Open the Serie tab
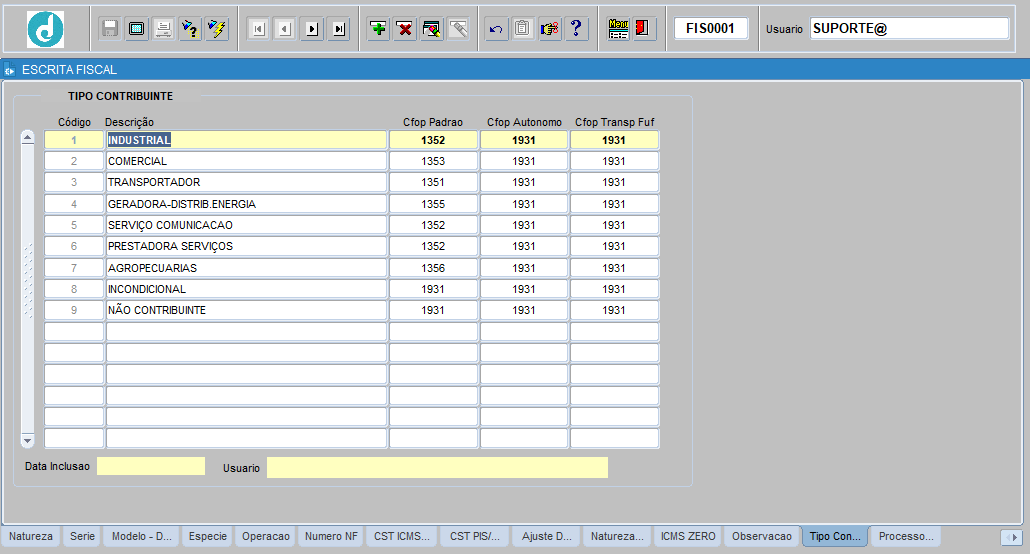Screen dimensions: 1030x554 tap(83, 536)
